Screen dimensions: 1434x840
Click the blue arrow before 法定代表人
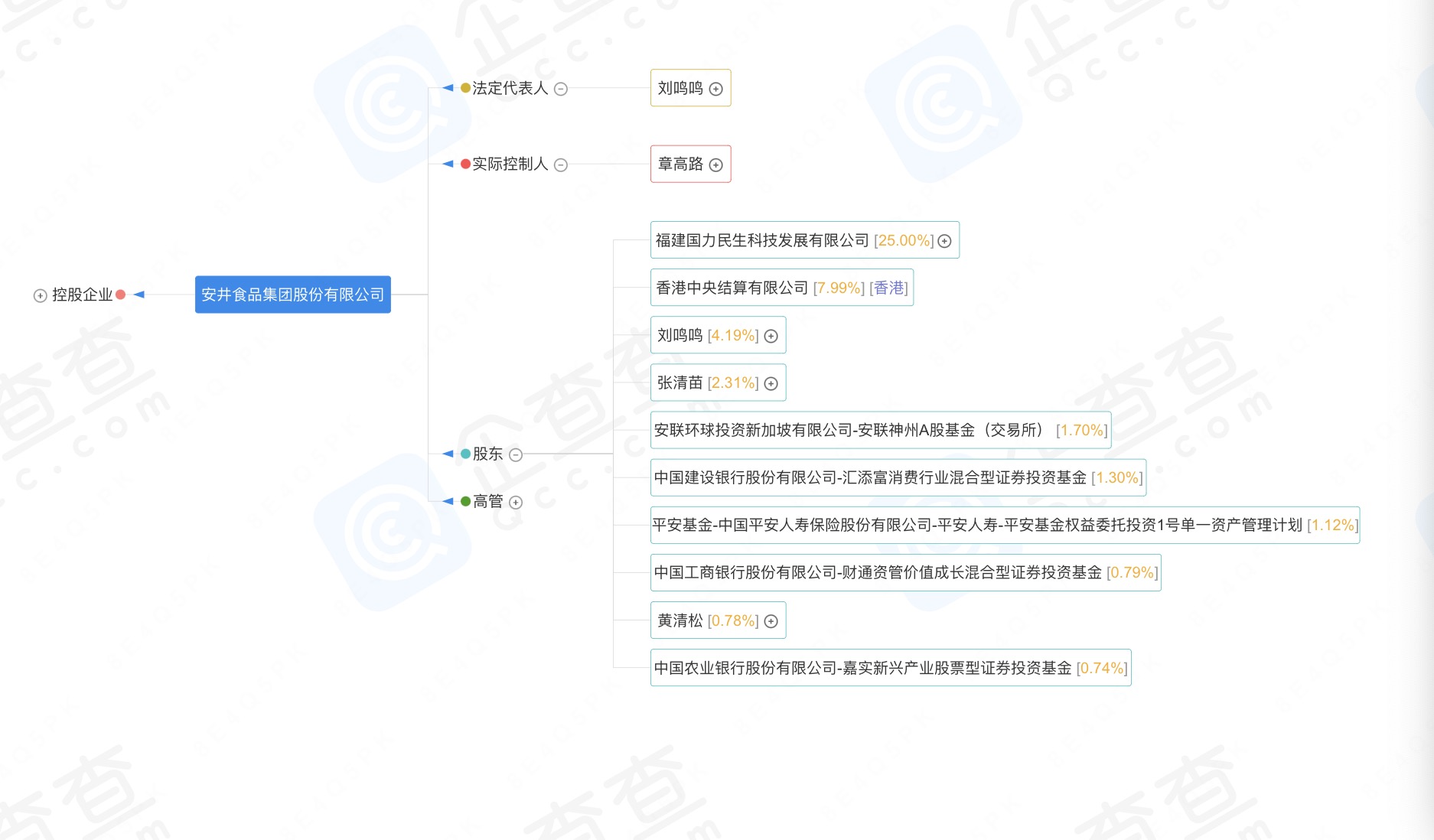pyautogui.click(x=448, y=88)
